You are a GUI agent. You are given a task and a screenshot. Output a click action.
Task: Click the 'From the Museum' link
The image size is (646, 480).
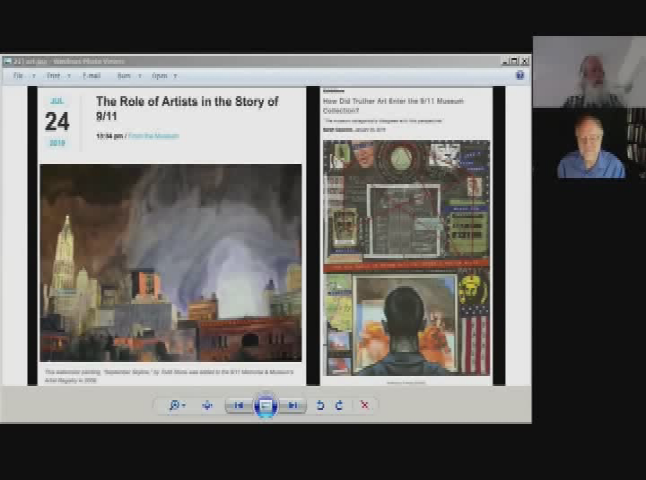pos(154,136)
